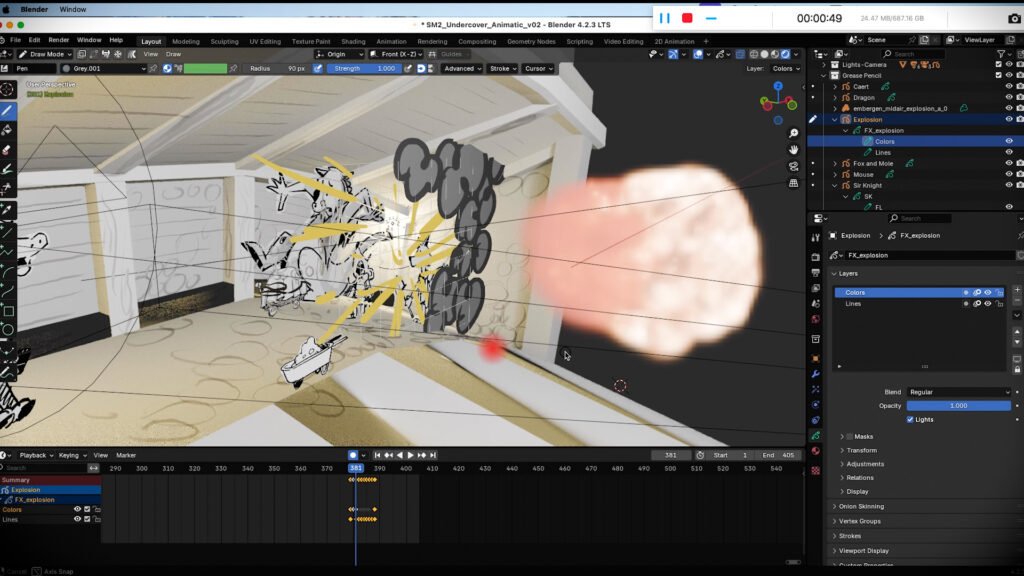Switch orthographic/perspective grid icon in viewport
The height and width of the screenshot is (576, 1024).
click(x=793, y=184)
